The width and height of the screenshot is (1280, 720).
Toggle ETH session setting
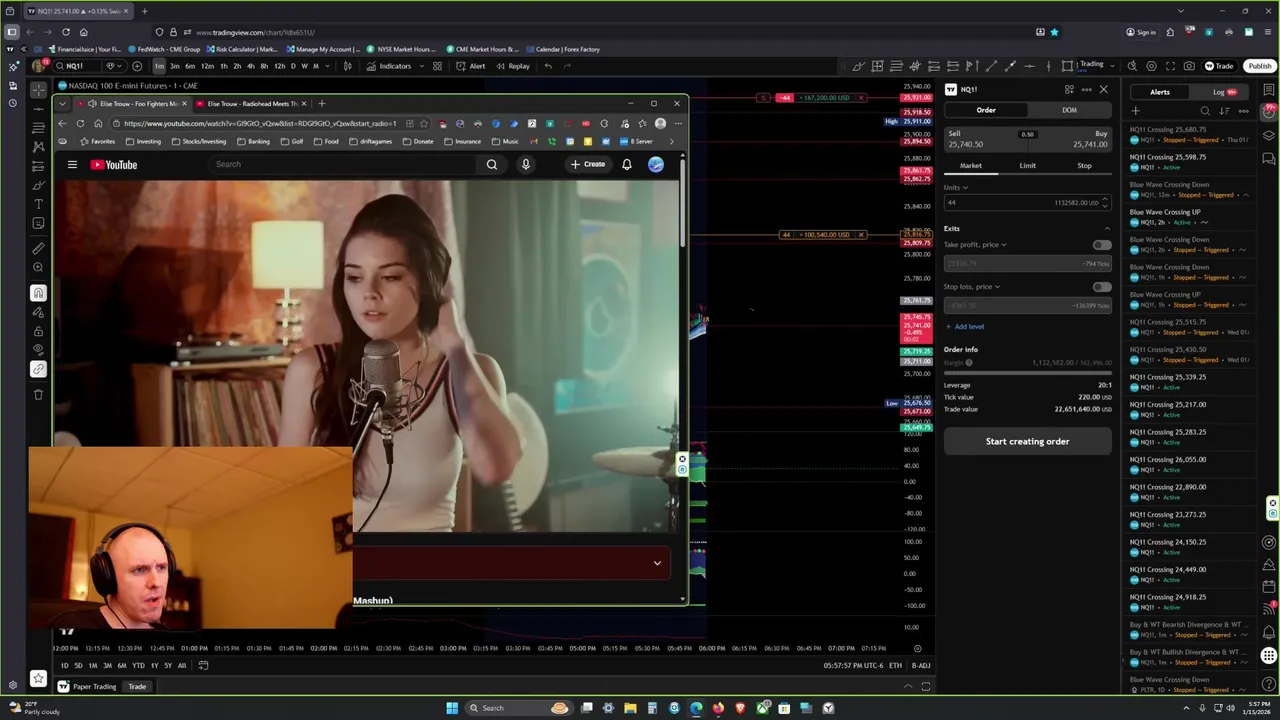point(895,666)
